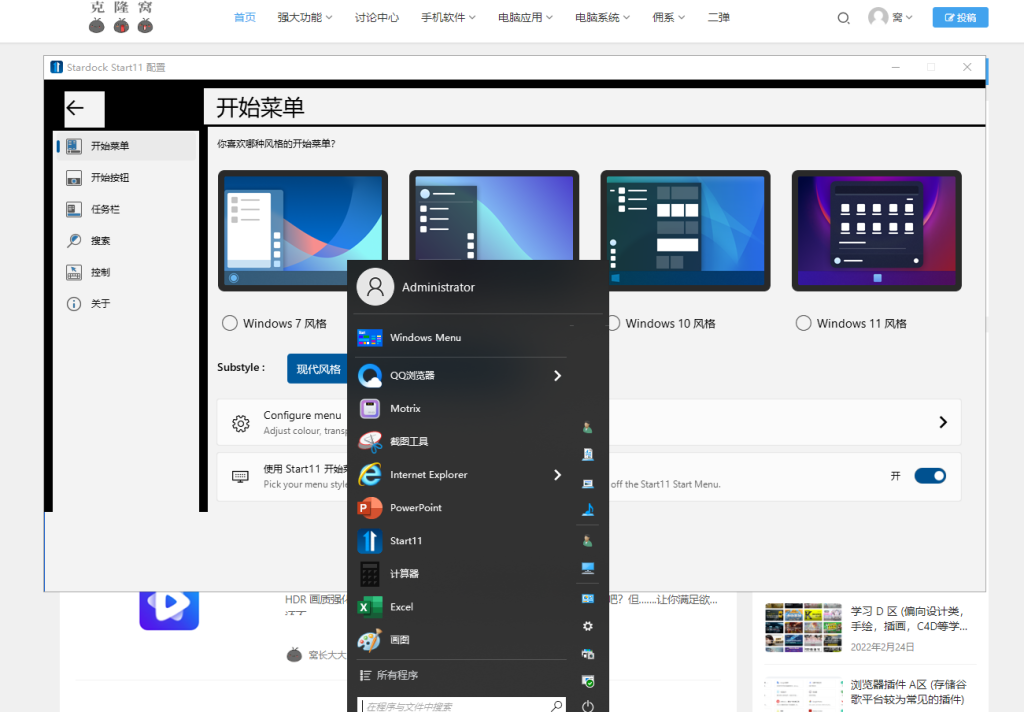Choose the Windows 10 style preview thumbnail

[x=685, y=231]
